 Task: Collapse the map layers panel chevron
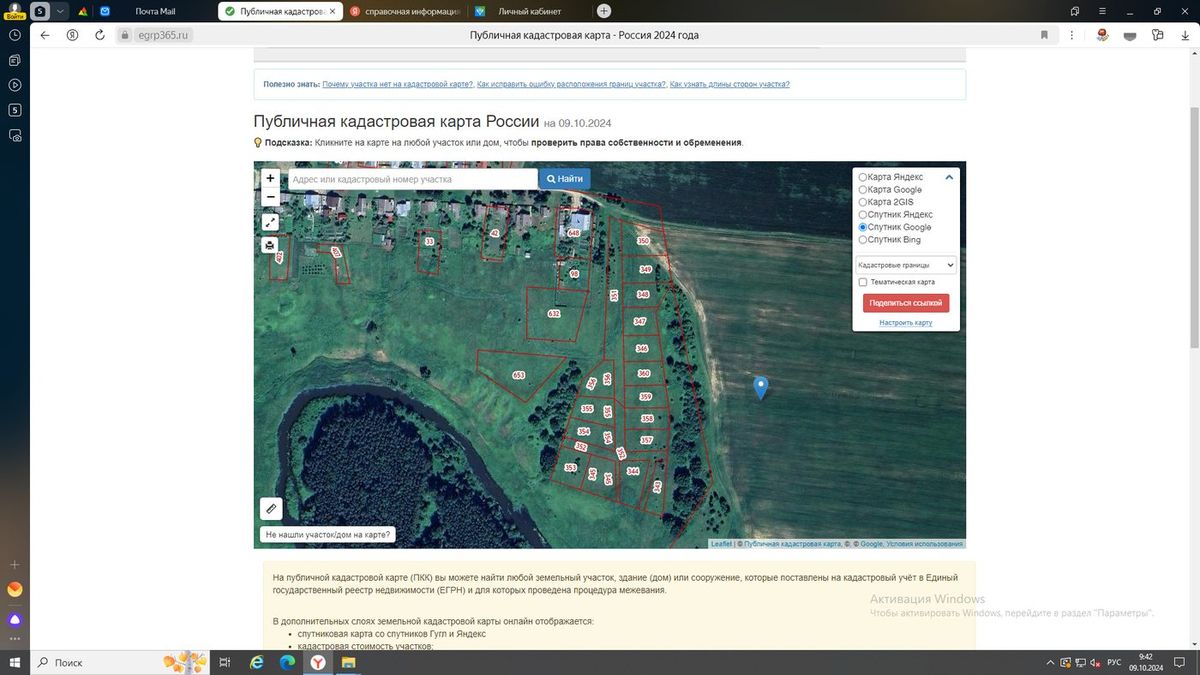(x=949, y=177)
